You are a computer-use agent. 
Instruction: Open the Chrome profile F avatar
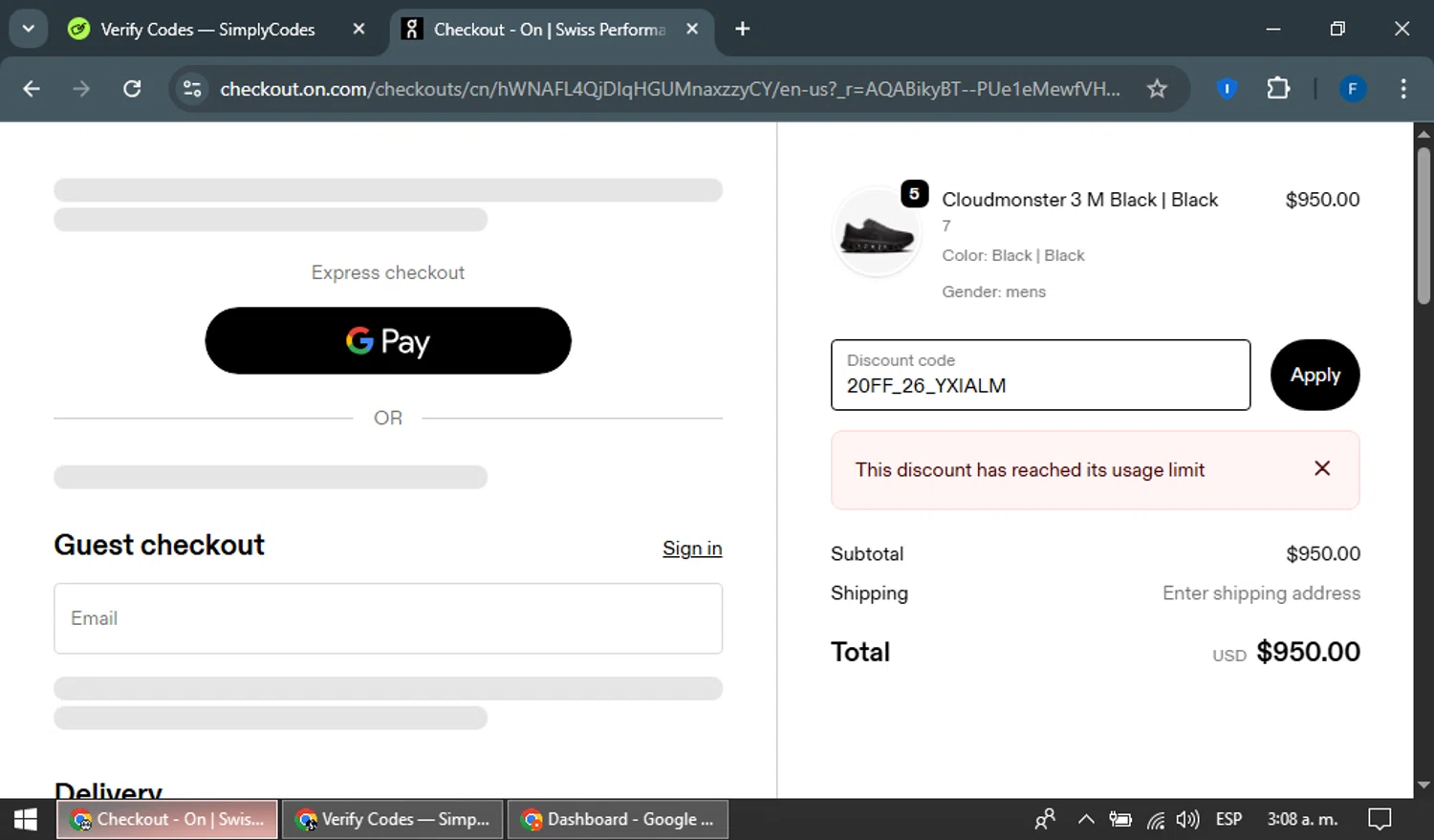[1352, 89]
